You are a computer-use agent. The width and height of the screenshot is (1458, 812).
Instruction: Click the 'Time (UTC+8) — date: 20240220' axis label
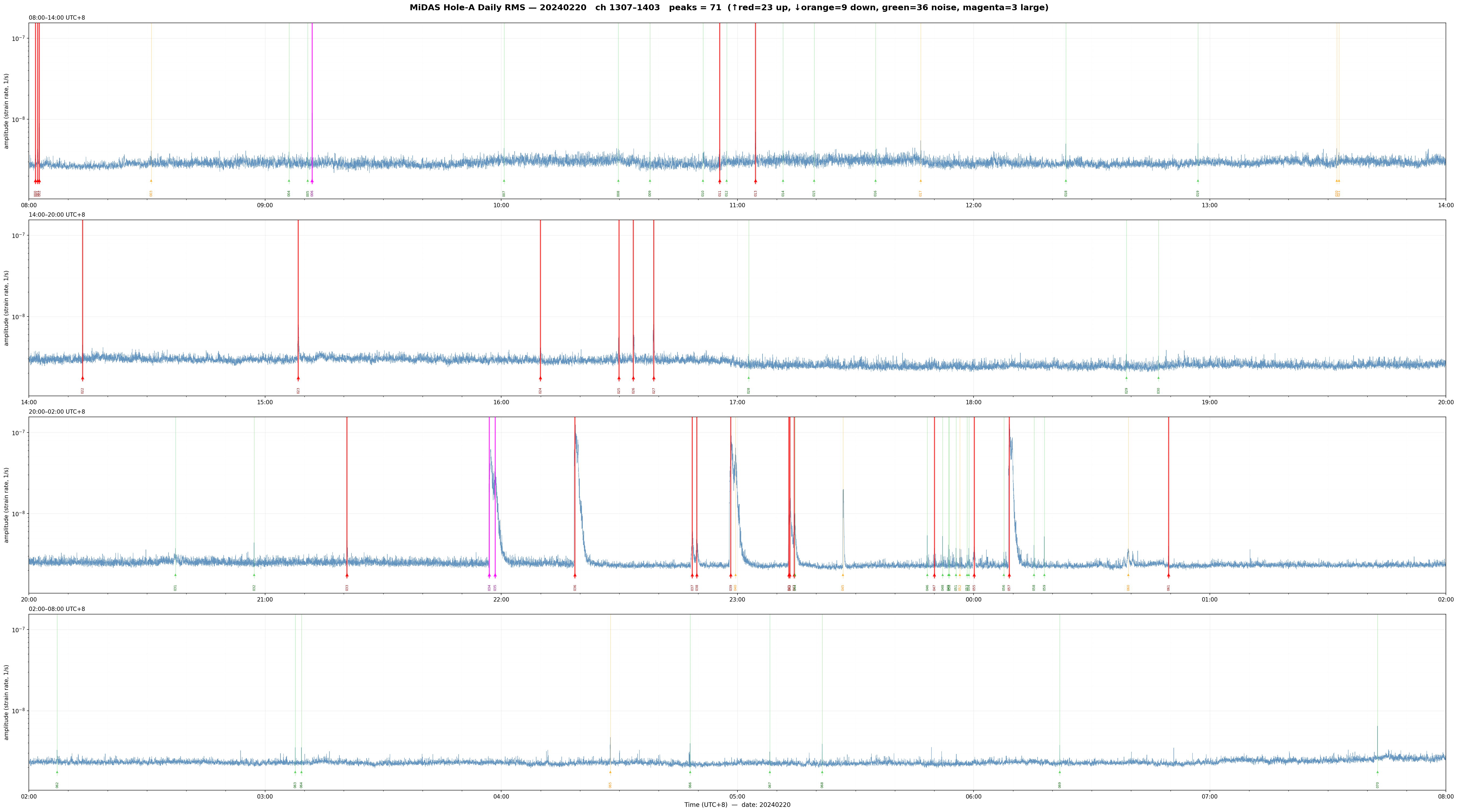click(737, 805)
